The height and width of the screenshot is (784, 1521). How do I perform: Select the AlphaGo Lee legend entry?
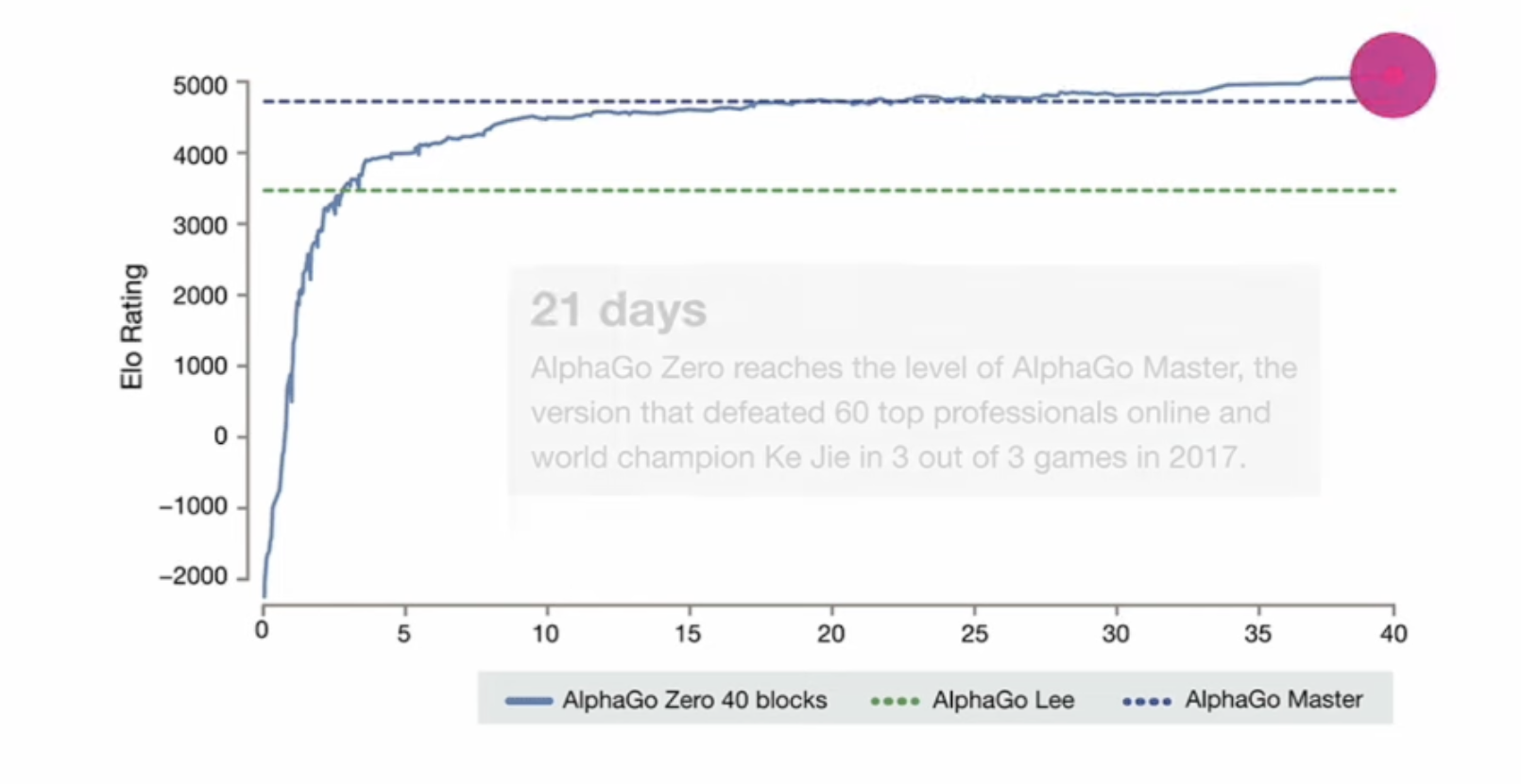(x=972, y=700)
